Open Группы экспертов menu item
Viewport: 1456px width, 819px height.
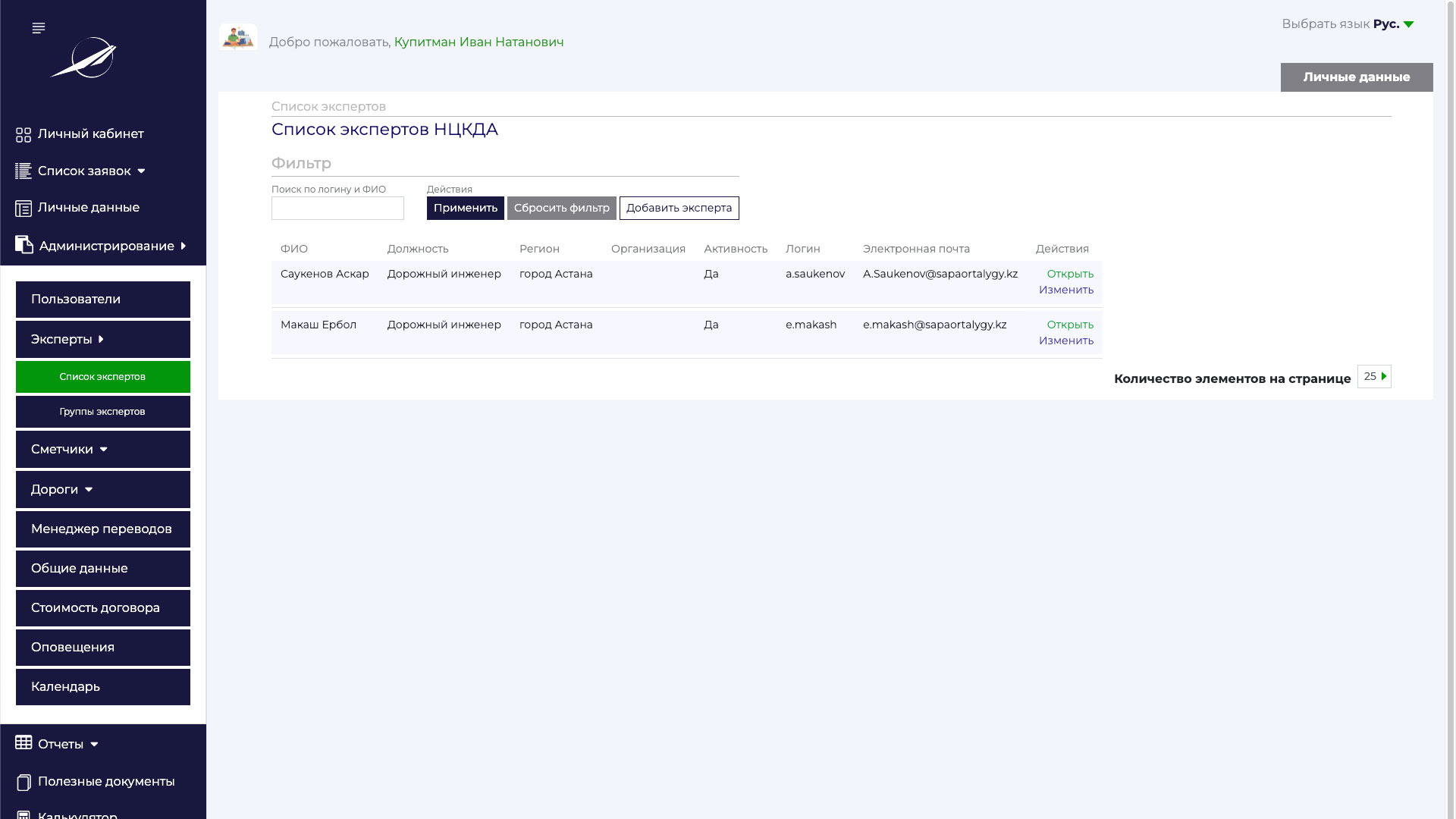coord(103,412)
